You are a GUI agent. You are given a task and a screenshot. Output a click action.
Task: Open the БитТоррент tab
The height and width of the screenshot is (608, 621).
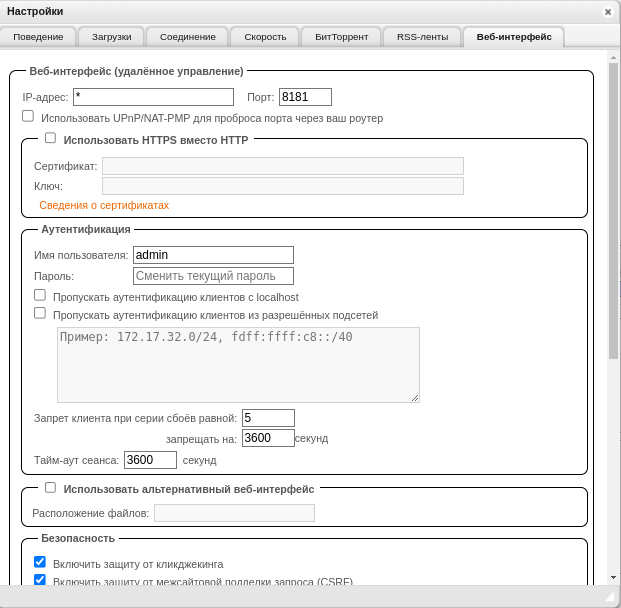click(341, 37)
